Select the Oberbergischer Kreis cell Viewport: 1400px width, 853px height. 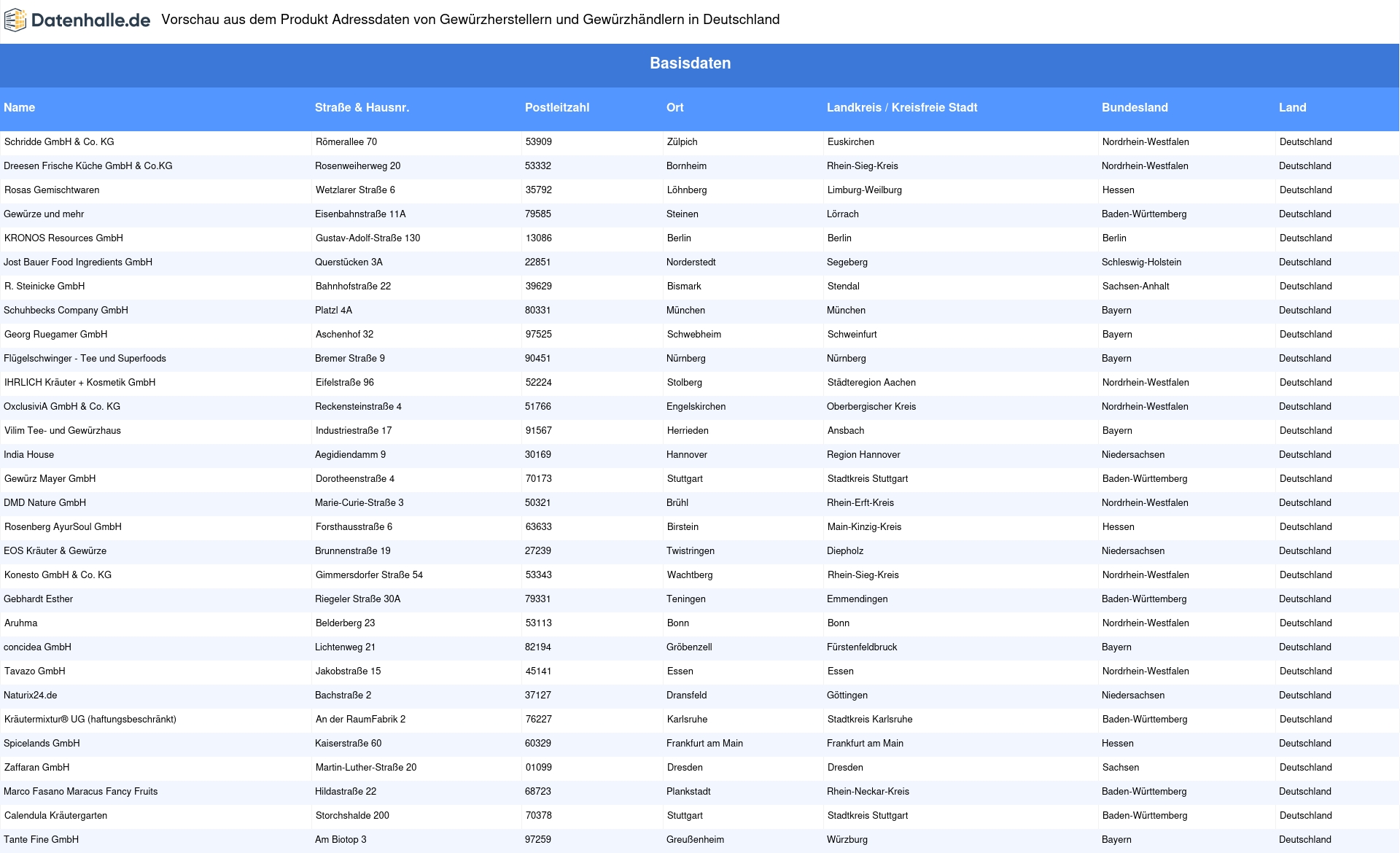point(871,407)
